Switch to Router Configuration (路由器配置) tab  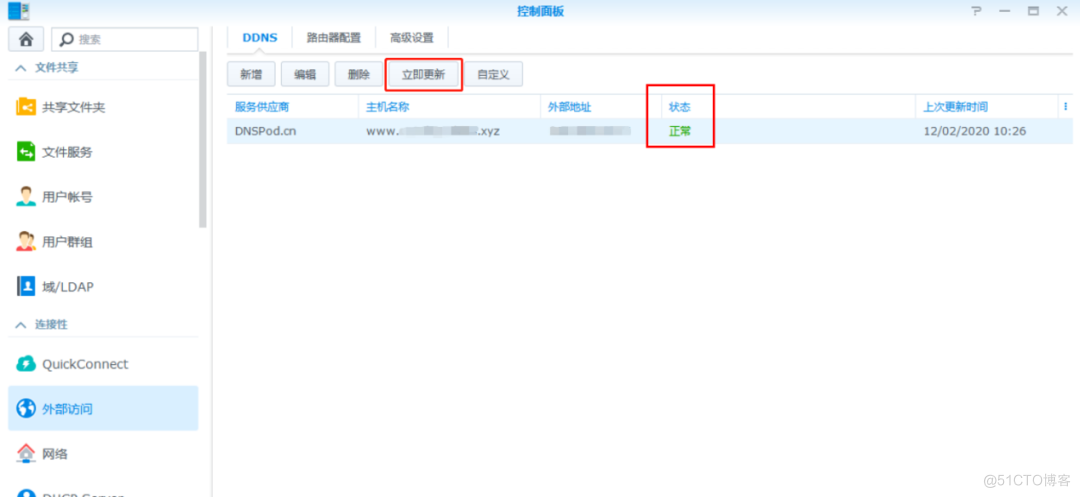(333, 38)
